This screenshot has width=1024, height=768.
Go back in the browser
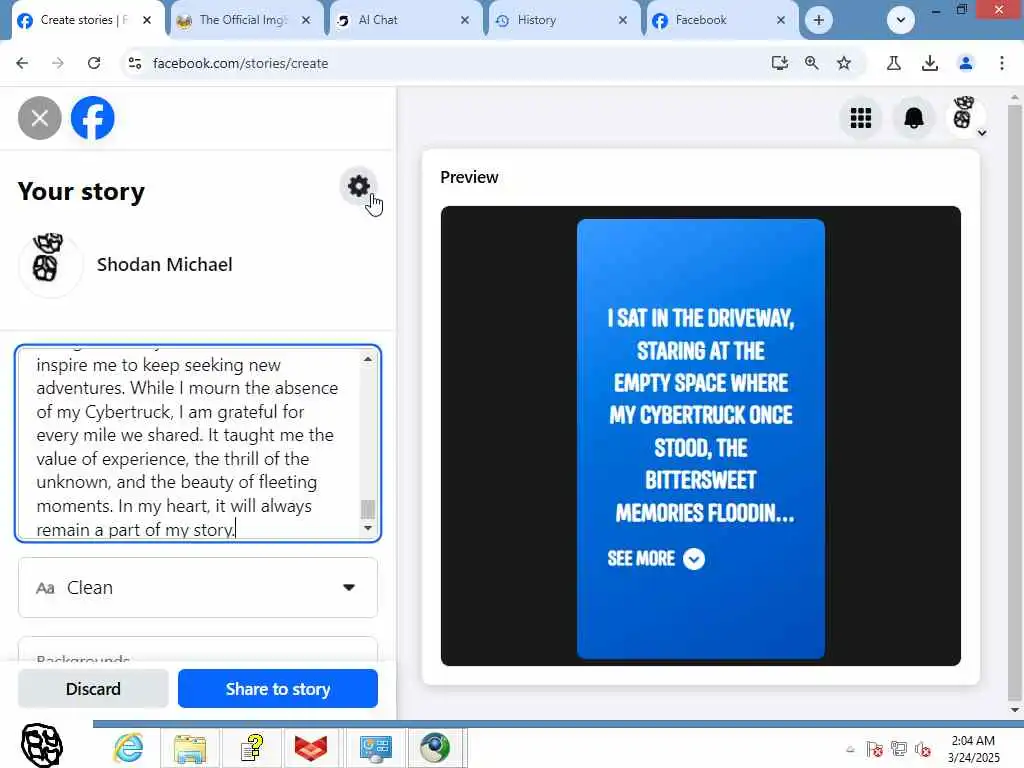(x=22, y=63)
